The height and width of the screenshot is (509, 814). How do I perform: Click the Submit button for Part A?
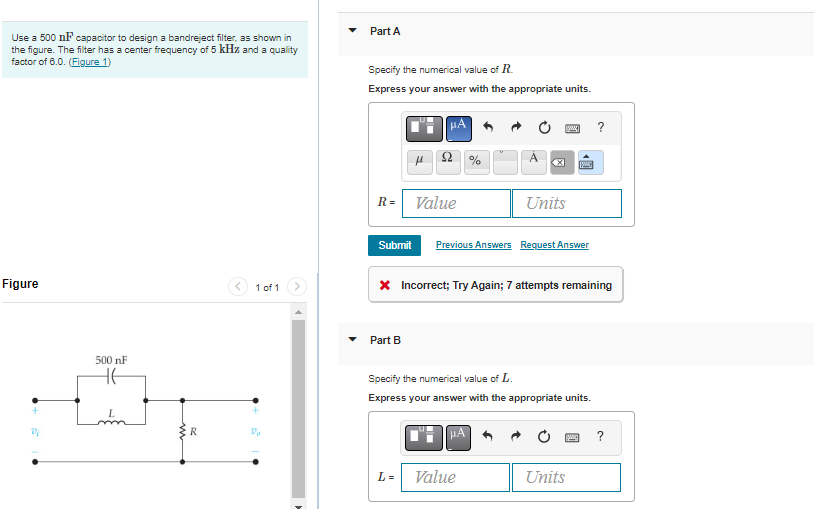click(x=395, y=245)
